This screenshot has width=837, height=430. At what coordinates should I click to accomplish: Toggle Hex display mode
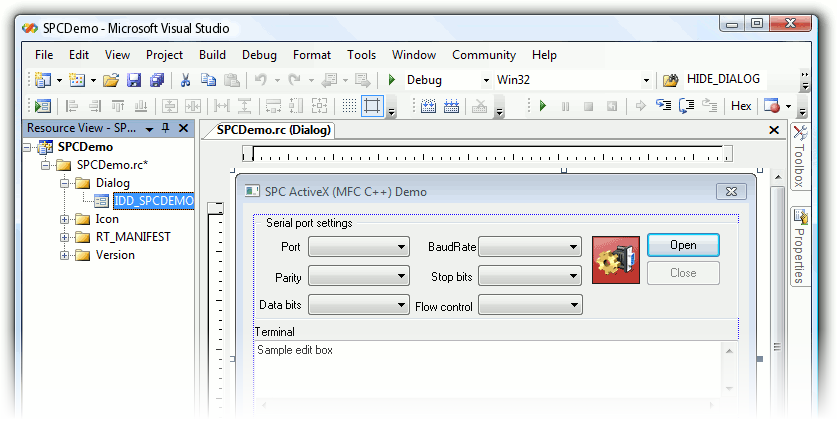click(x=741, y=106)
